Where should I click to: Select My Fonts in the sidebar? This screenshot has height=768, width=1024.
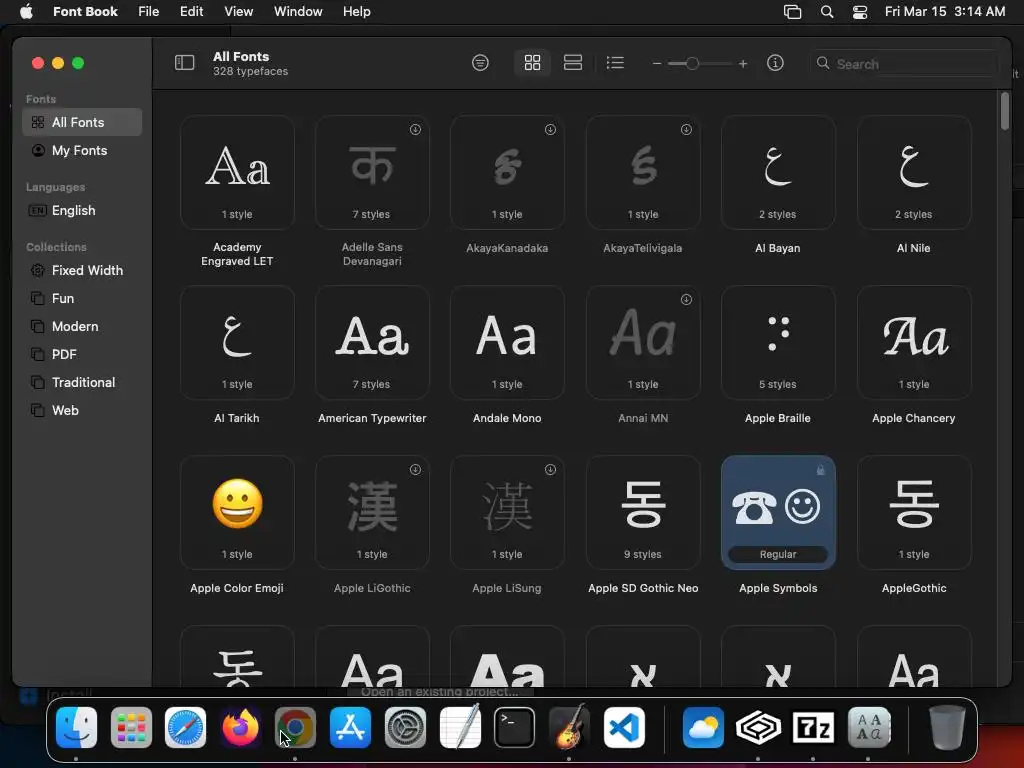(x=82, y=150)
